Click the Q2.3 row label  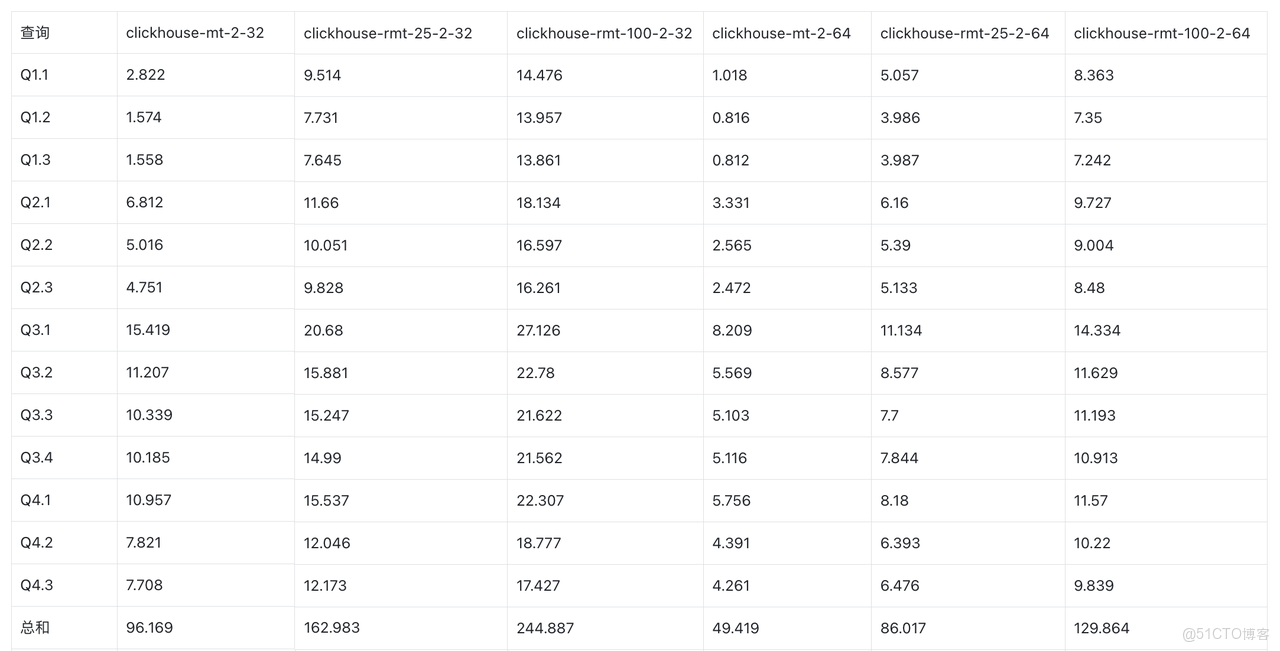36,288
